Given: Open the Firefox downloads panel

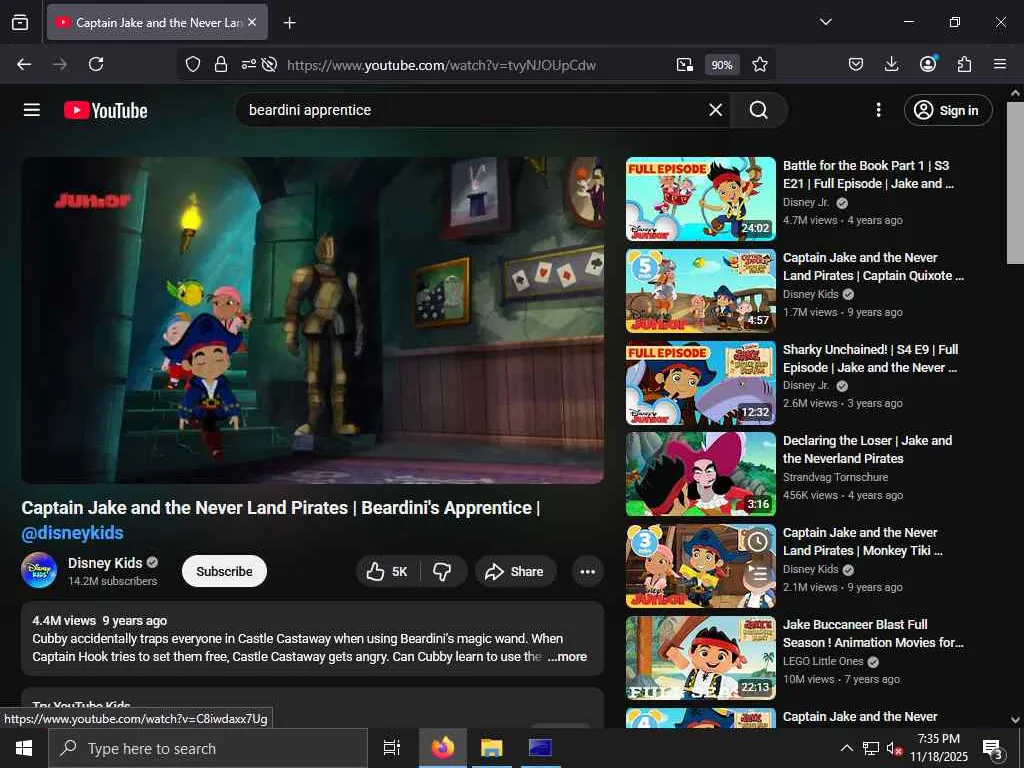Looking at the screenshot, I should 891,64.
